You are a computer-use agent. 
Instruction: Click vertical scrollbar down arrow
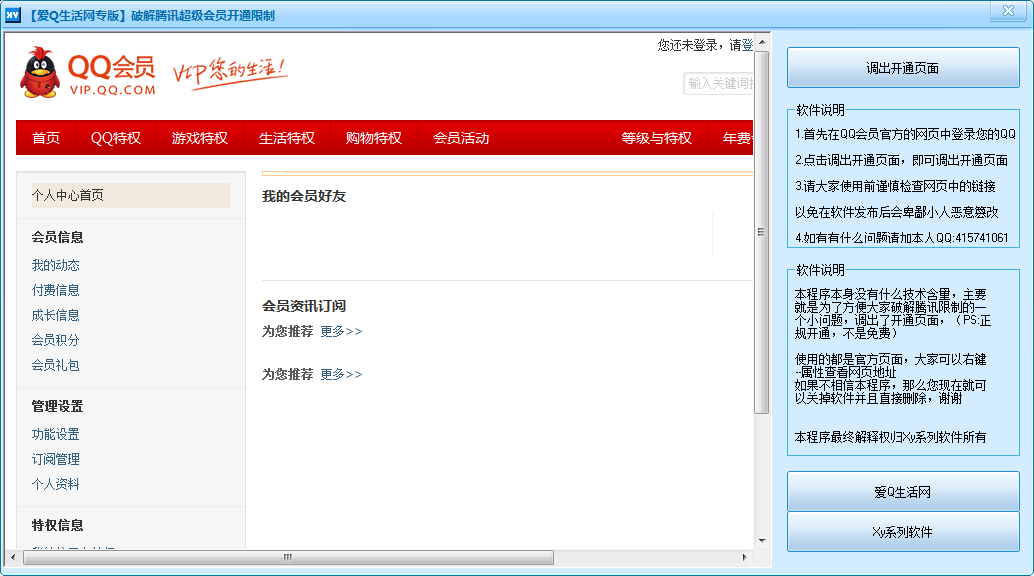[762, 540]
